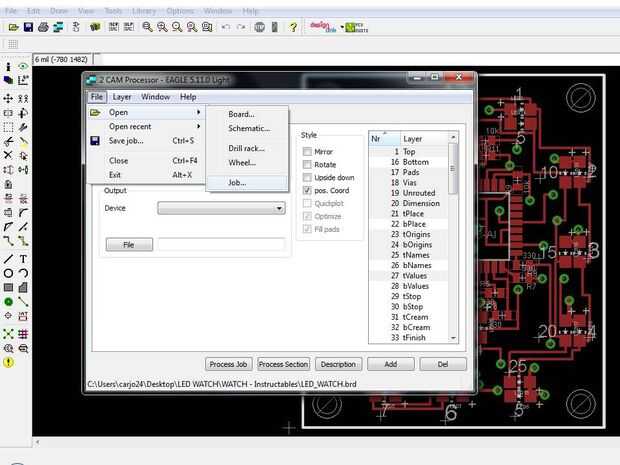The width and height of the screenshot is (620, 465).
Task: Enable the Mirror checkbox
Action: click(308, 151)
